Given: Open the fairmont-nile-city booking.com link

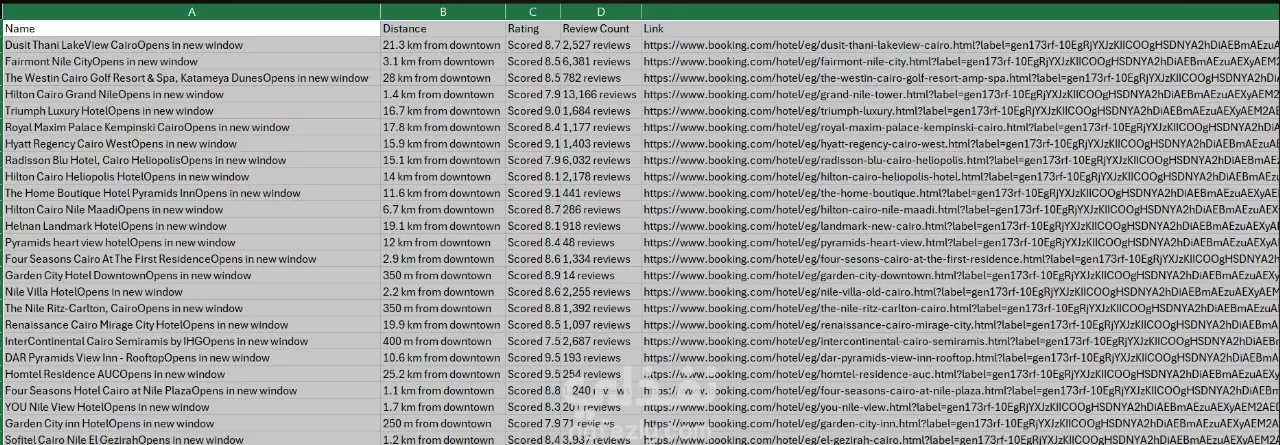Looking at the screenshot, I should 960,61.
